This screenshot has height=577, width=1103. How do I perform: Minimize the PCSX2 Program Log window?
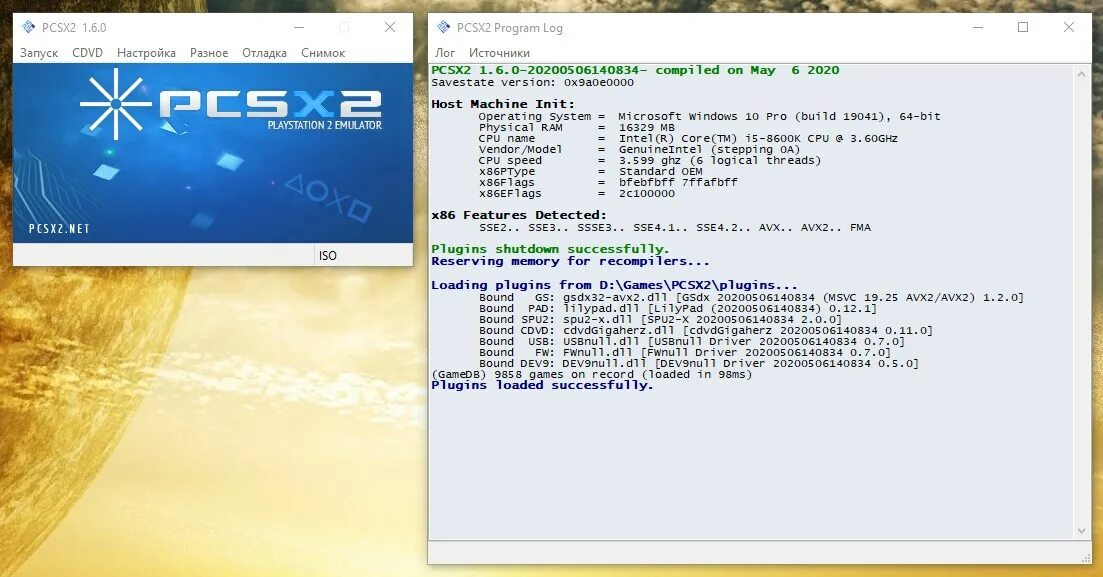(978, 27)
